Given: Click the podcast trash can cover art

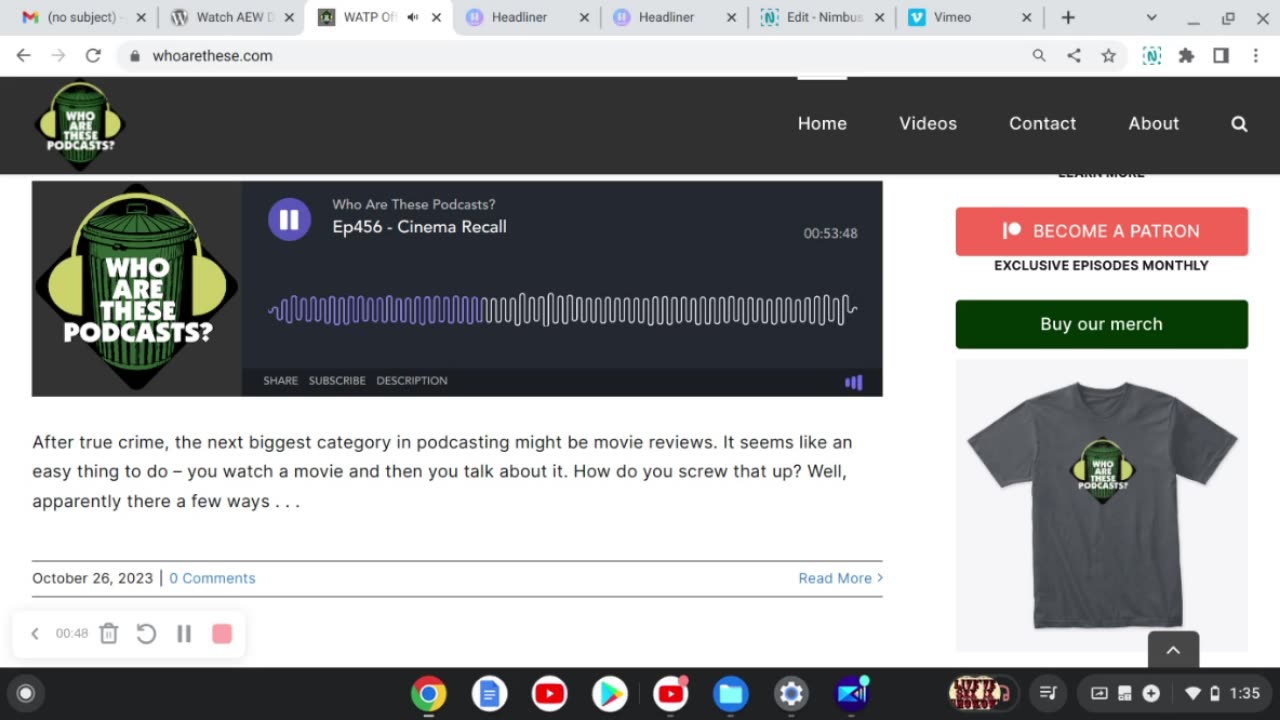Looking at the screenshot, I should click(x=137, y=289).
